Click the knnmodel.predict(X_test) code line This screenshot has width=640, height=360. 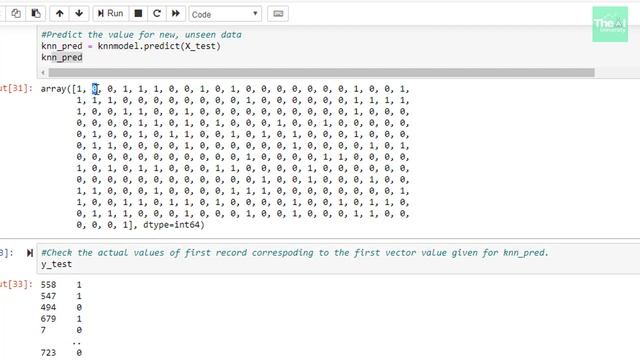click(131, 46)
